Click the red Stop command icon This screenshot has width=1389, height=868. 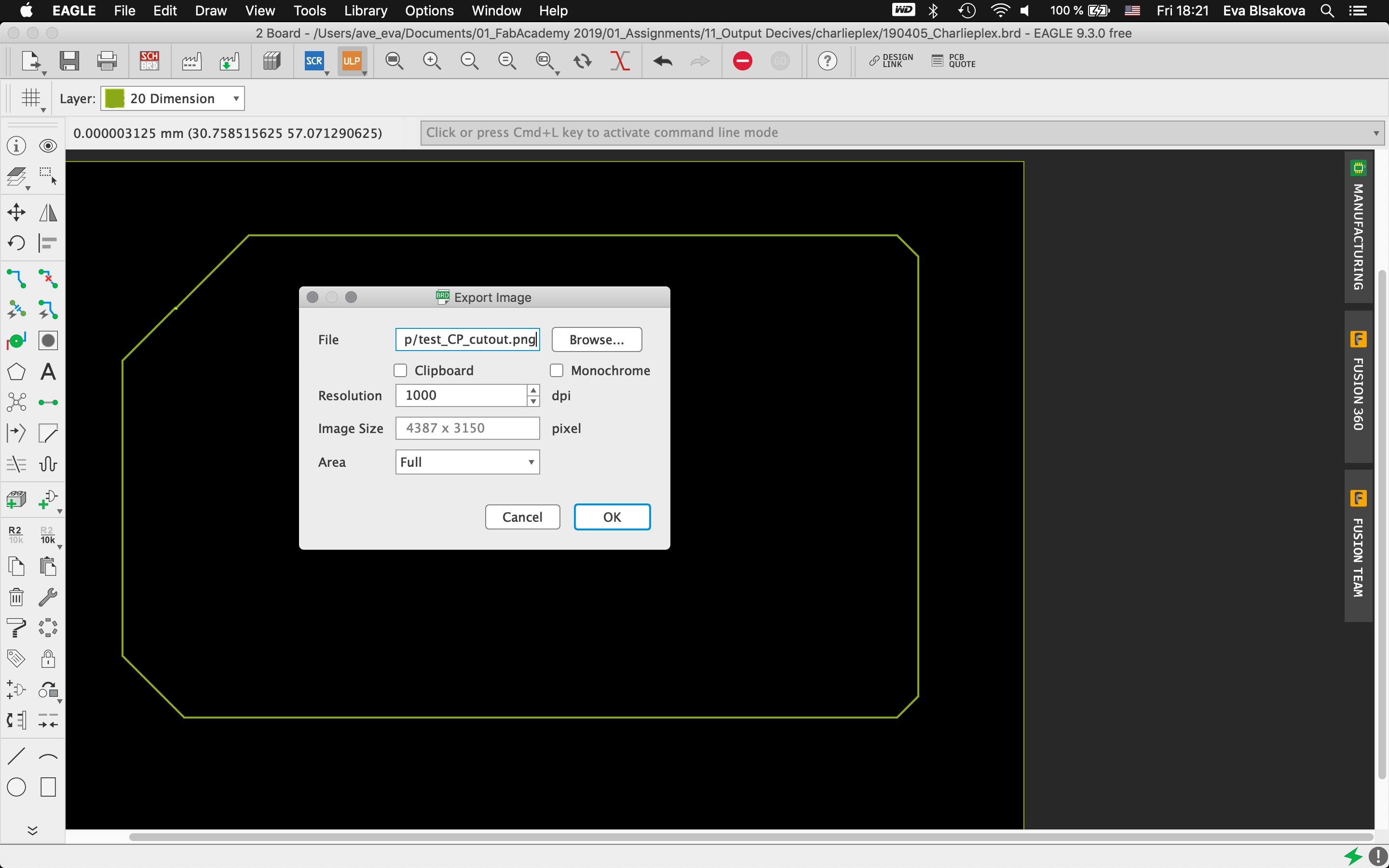pos(742,61)
